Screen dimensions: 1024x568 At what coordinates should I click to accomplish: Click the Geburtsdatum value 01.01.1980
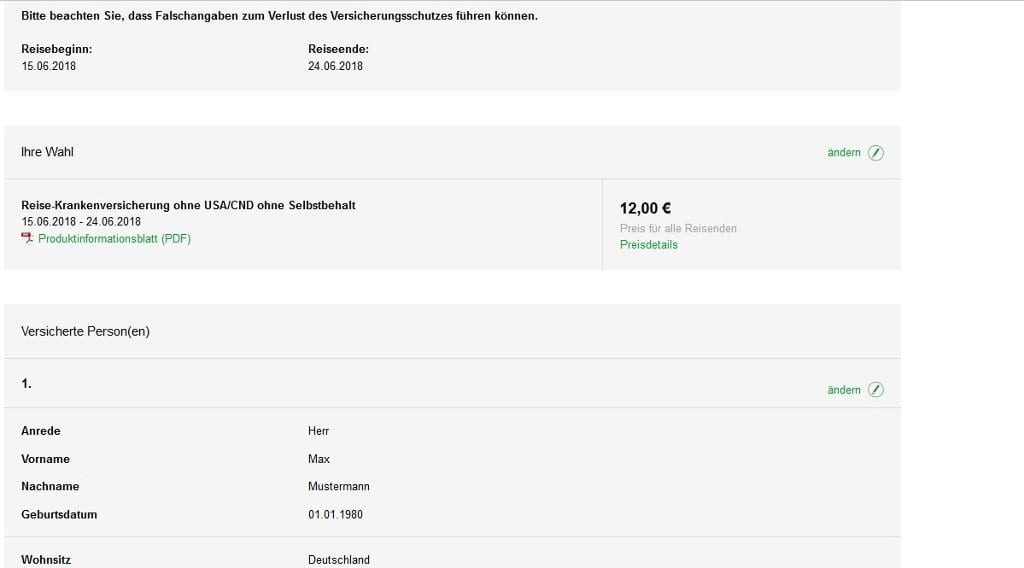pos(335,514)
